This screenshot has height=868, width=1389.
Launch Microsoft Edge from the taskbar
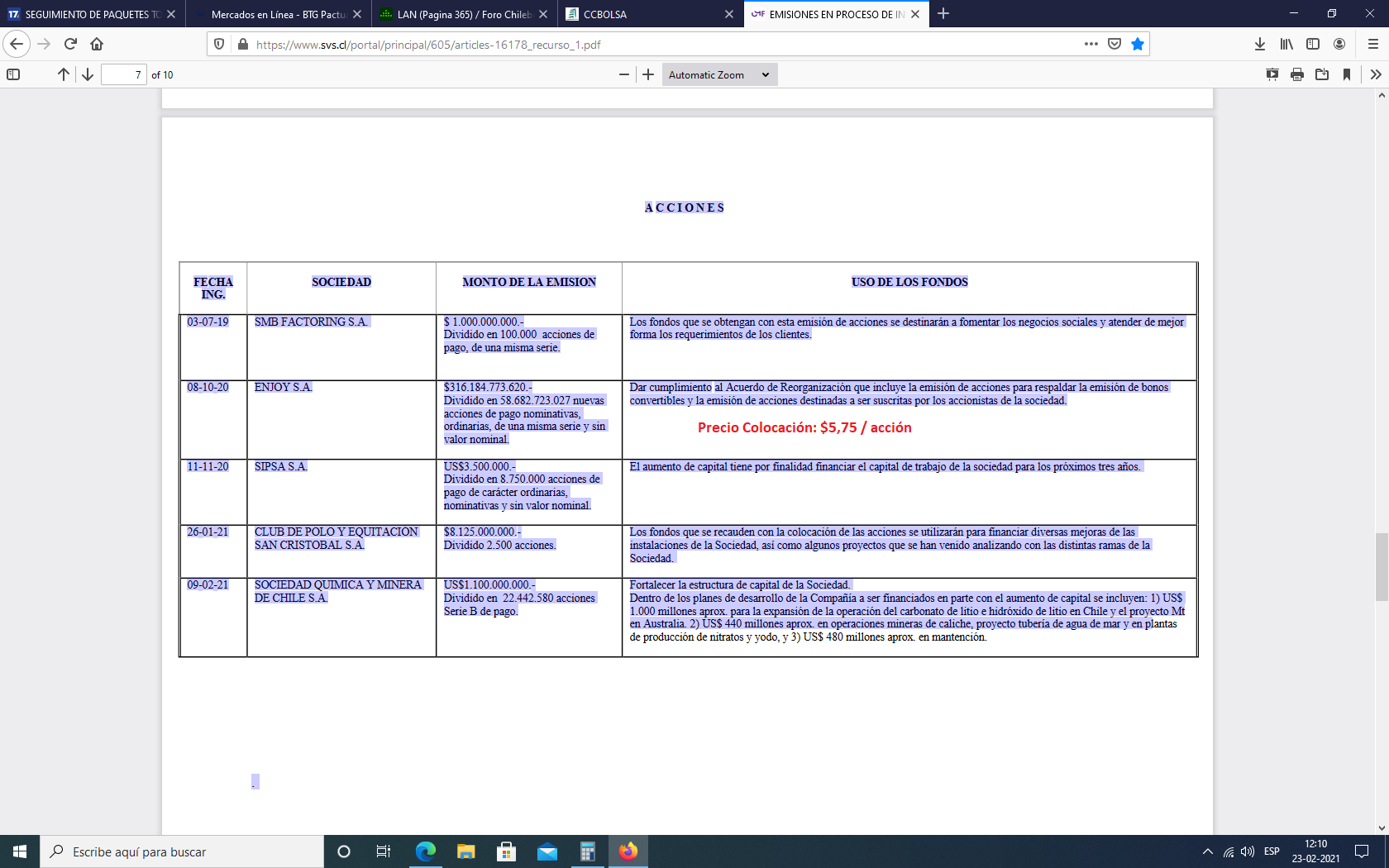(x=426, y=851)
